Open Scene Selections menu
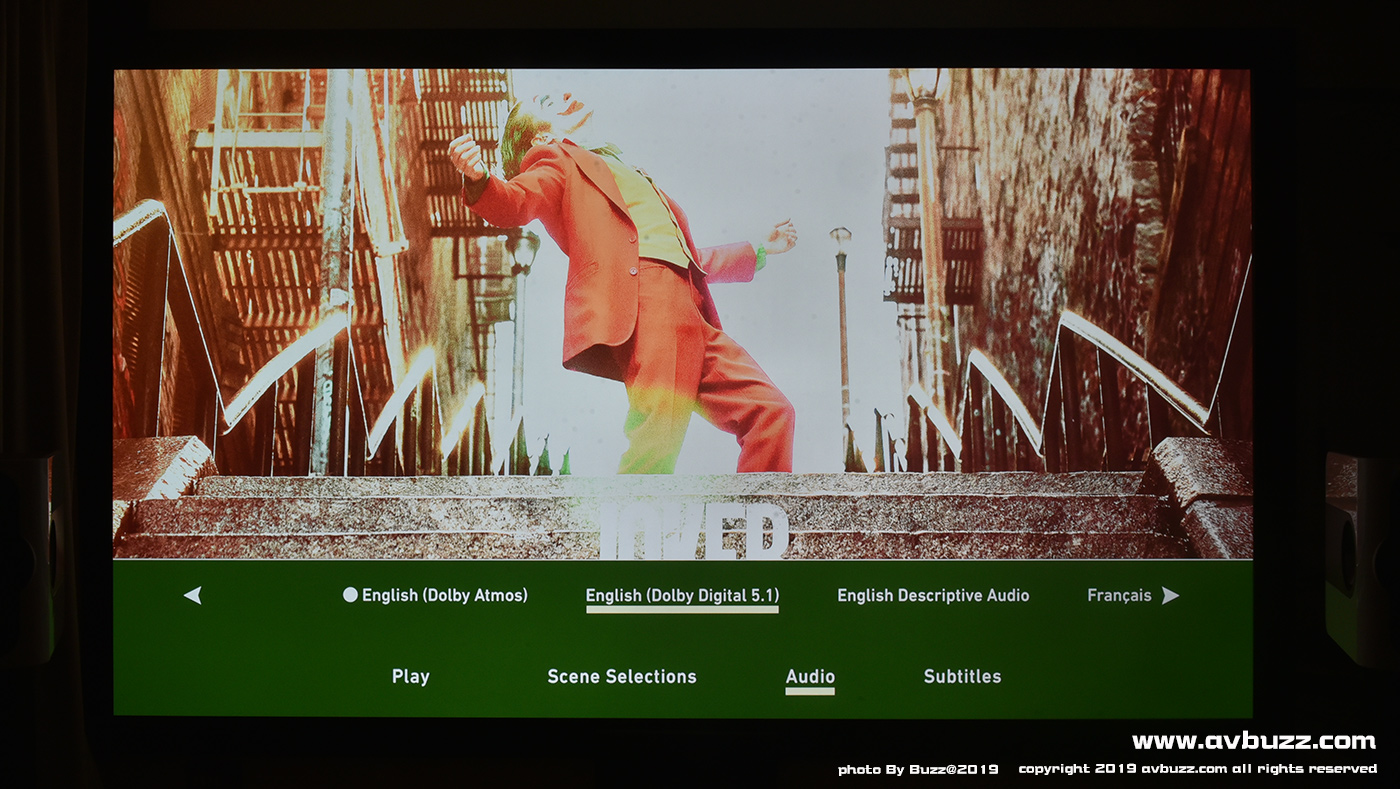The image size is (1400, 789). pos(622,676)
